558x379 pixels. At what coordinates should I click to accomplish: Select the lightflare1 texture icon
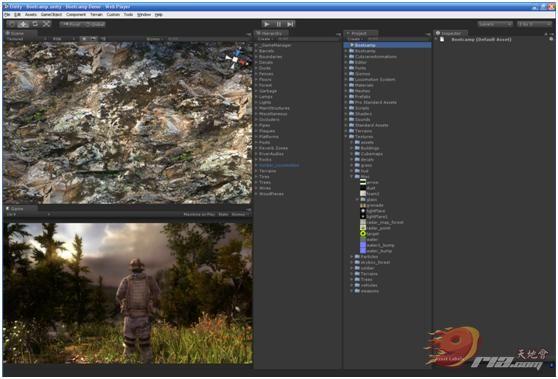[x=363, y=217]
